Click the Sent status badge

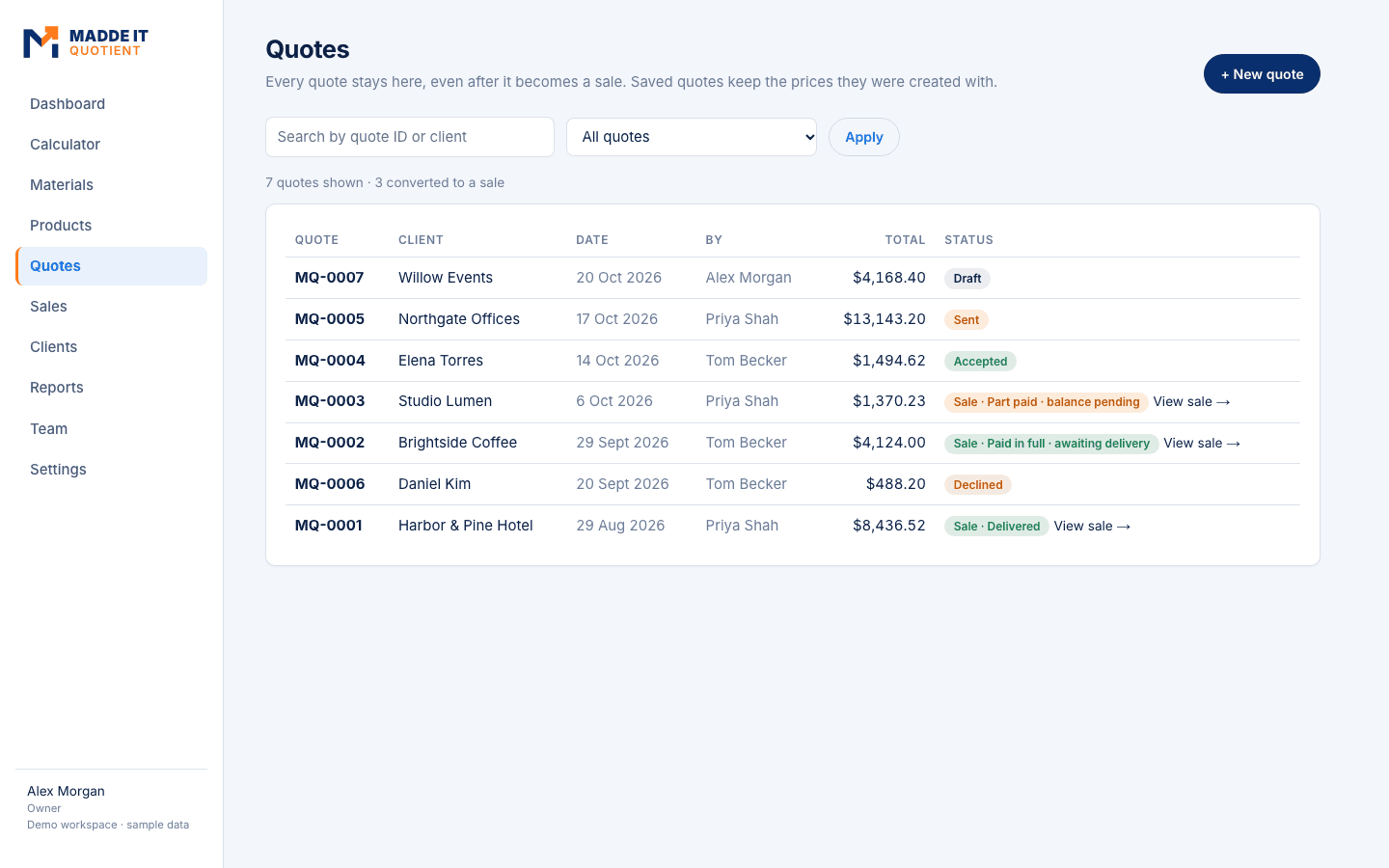[x=967, y=320]
